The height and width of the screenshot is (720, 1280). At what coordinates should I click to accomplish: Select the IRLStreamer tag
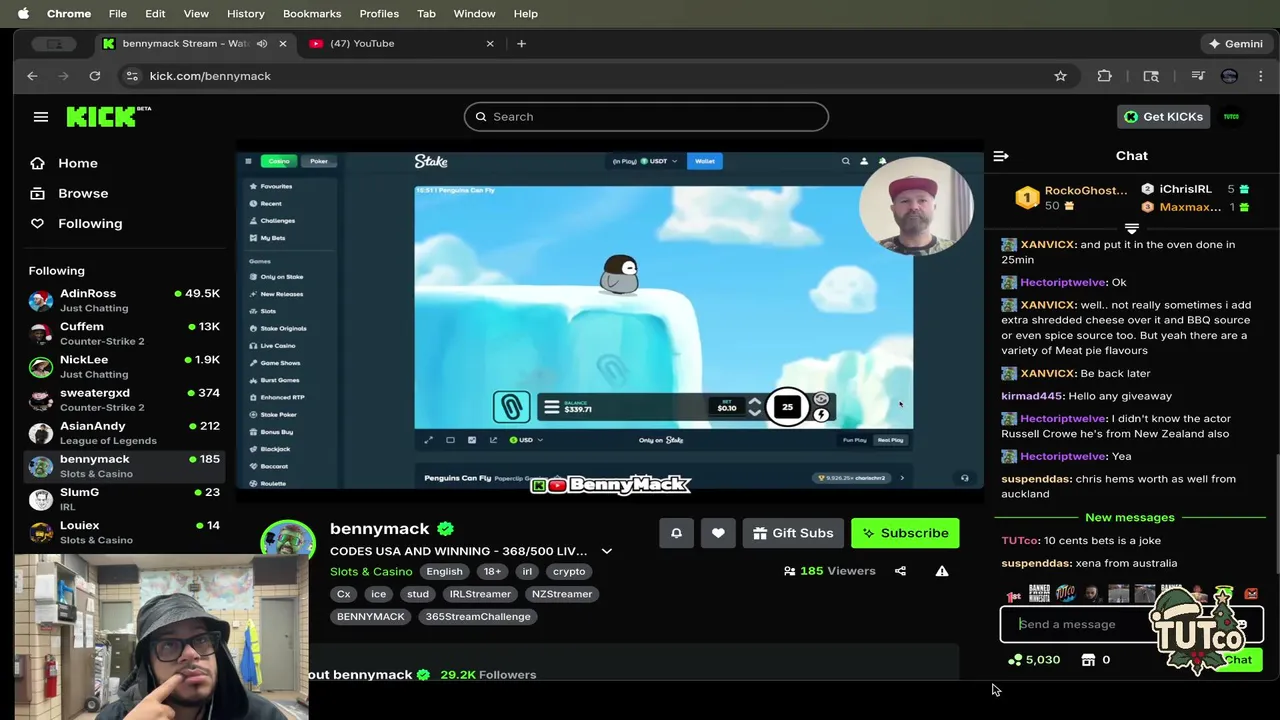[x=480, y=594]
